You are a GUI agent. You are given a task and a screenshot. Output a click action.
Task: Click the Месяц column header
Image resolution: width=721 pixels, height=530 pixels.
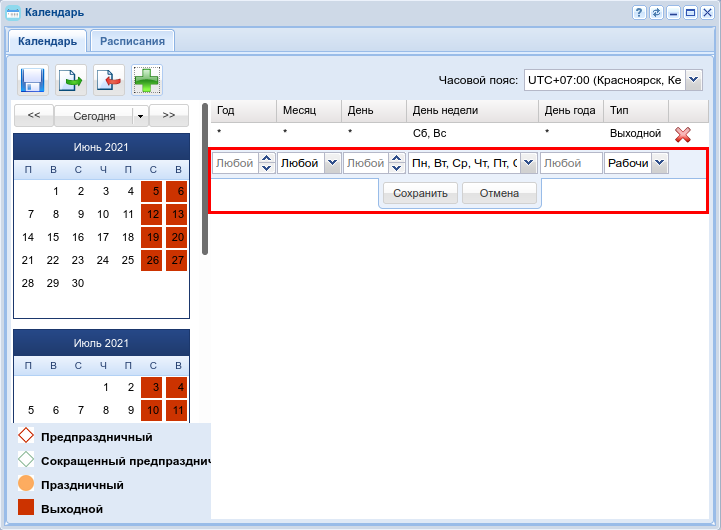(309, 111)
